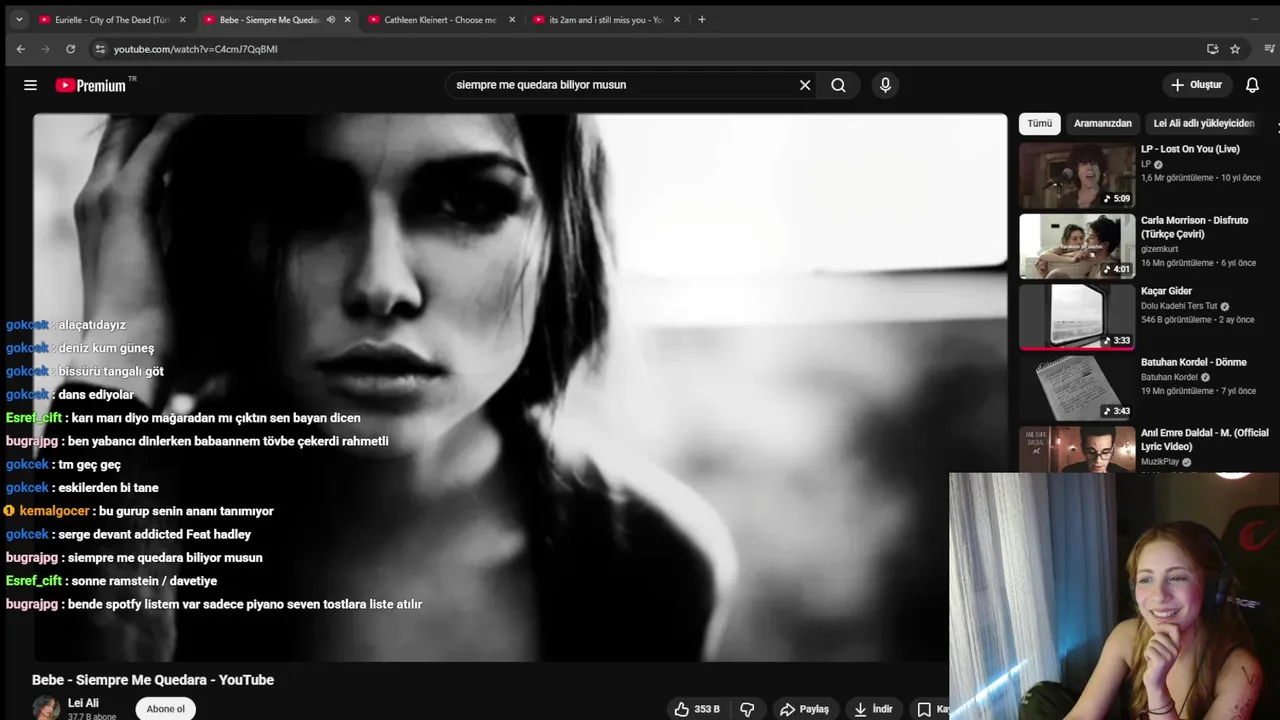The image size is (1280, 720).
Task: Open Kaçar Gider video thumbnail
Action: (1077, 317)
